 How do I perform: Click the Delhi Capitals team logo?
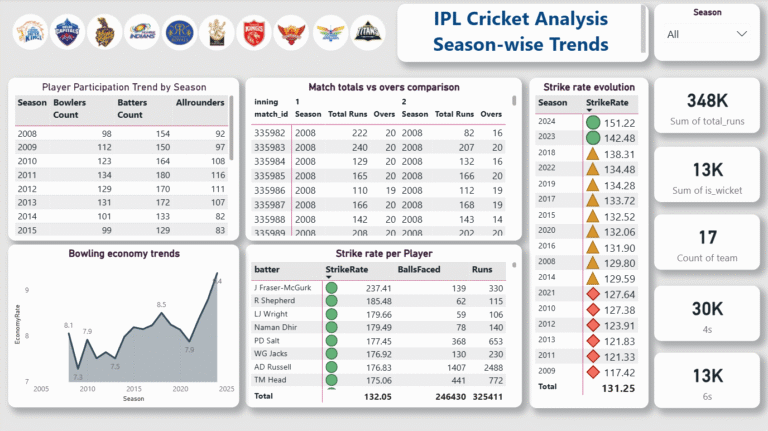pyautogui.click(x=68, y=32)
